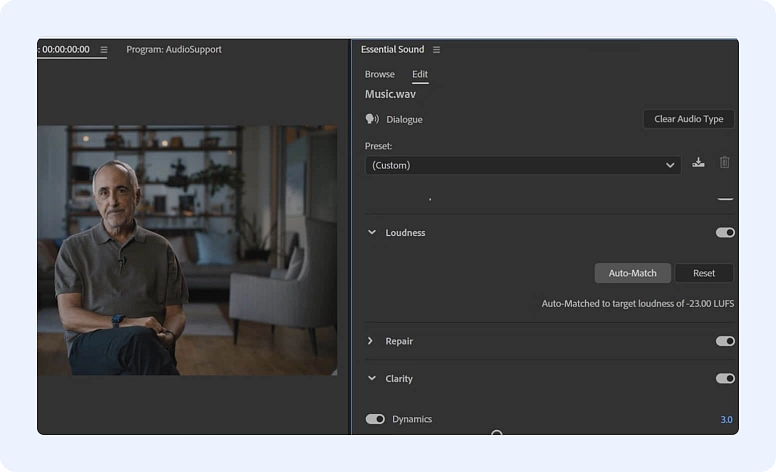Screen dimensions: 776x472
Task: Click the Clear Audio Type button
Action: pyautogui.click(x=688, y=119)
